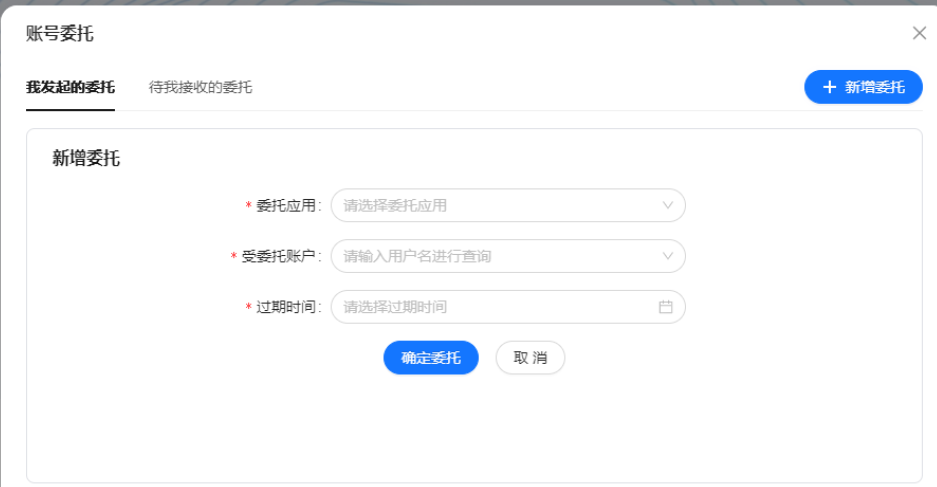Focus the 请输入用户名进行查询 search field
This screenshot has width=937, height=487.
pyautogui.click(x=495, y=256)
